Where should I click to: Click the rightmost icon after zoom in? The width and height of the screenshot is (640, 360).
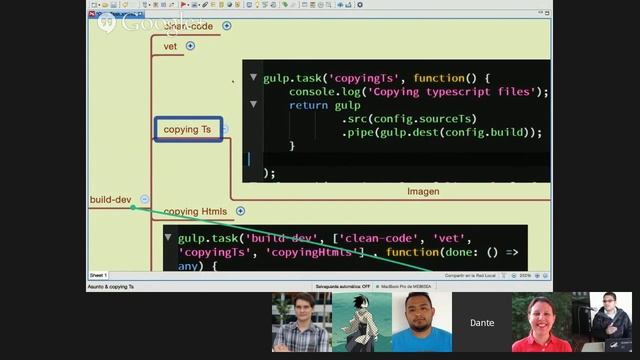[x=545, y=276]
